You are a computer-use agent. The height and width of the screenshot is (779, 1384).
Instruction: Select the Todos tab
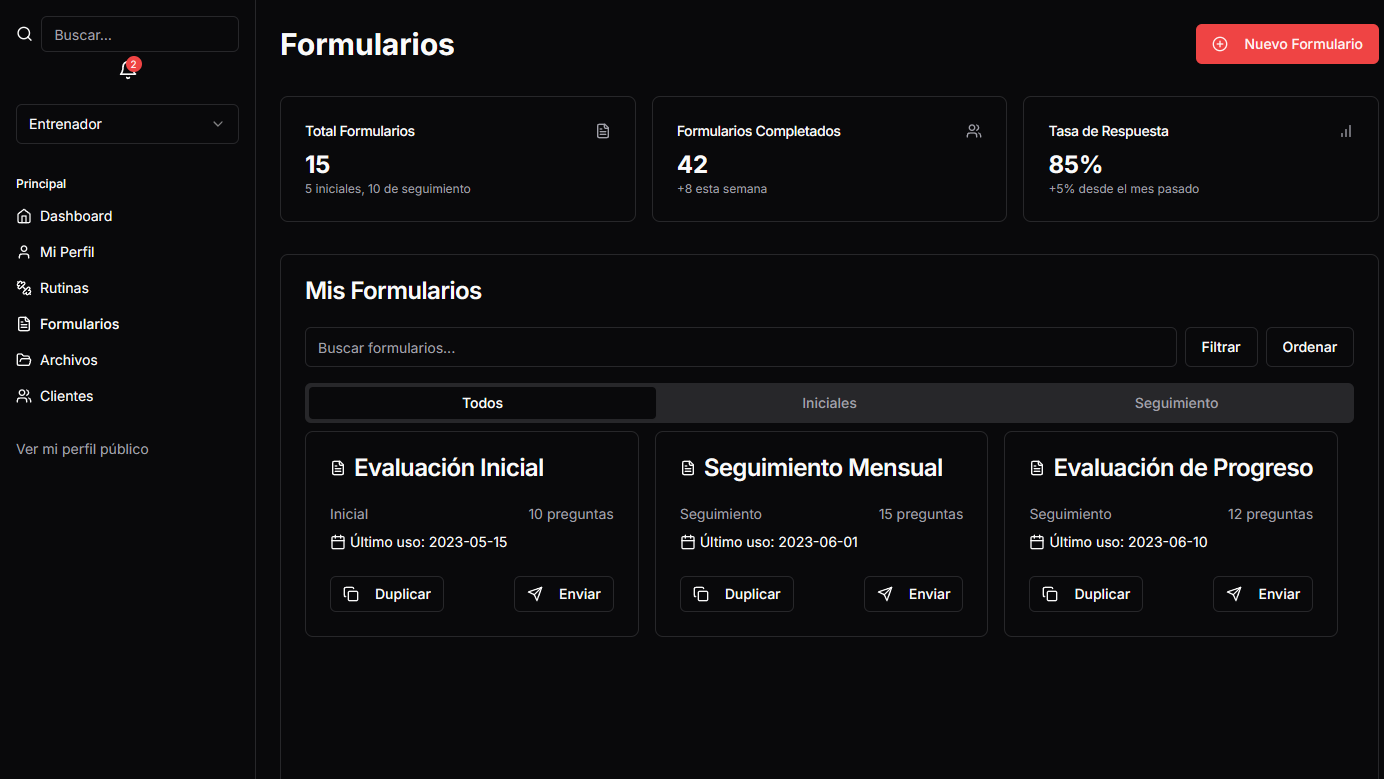tap(482, 403)
